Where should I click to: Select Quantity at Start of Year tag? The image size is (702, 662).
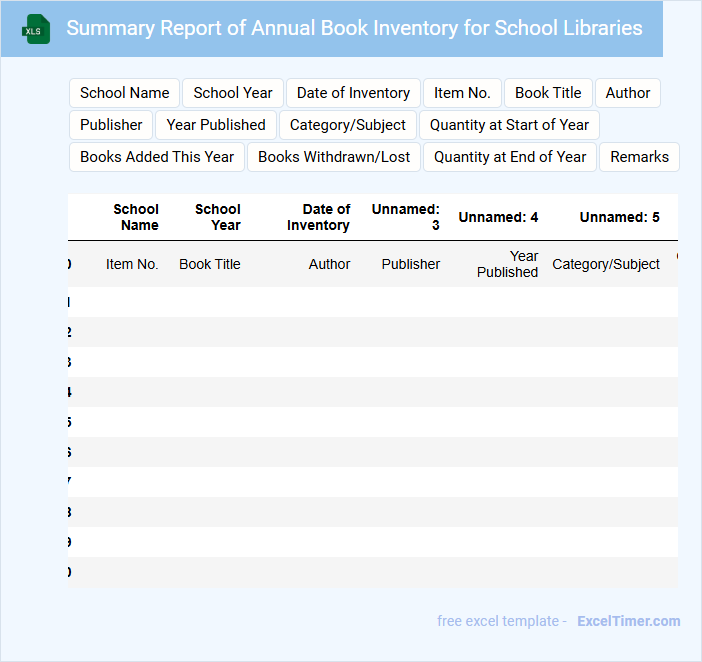[509, 125]
